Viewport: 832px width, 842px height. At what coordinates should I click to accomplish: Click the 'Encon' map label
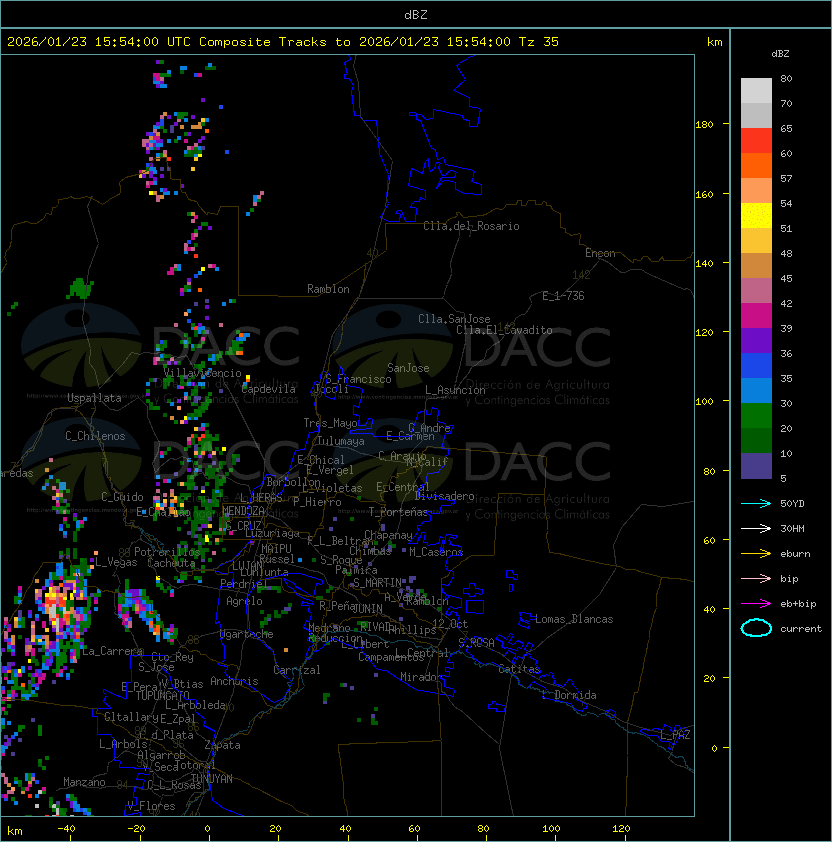[600, 253]
